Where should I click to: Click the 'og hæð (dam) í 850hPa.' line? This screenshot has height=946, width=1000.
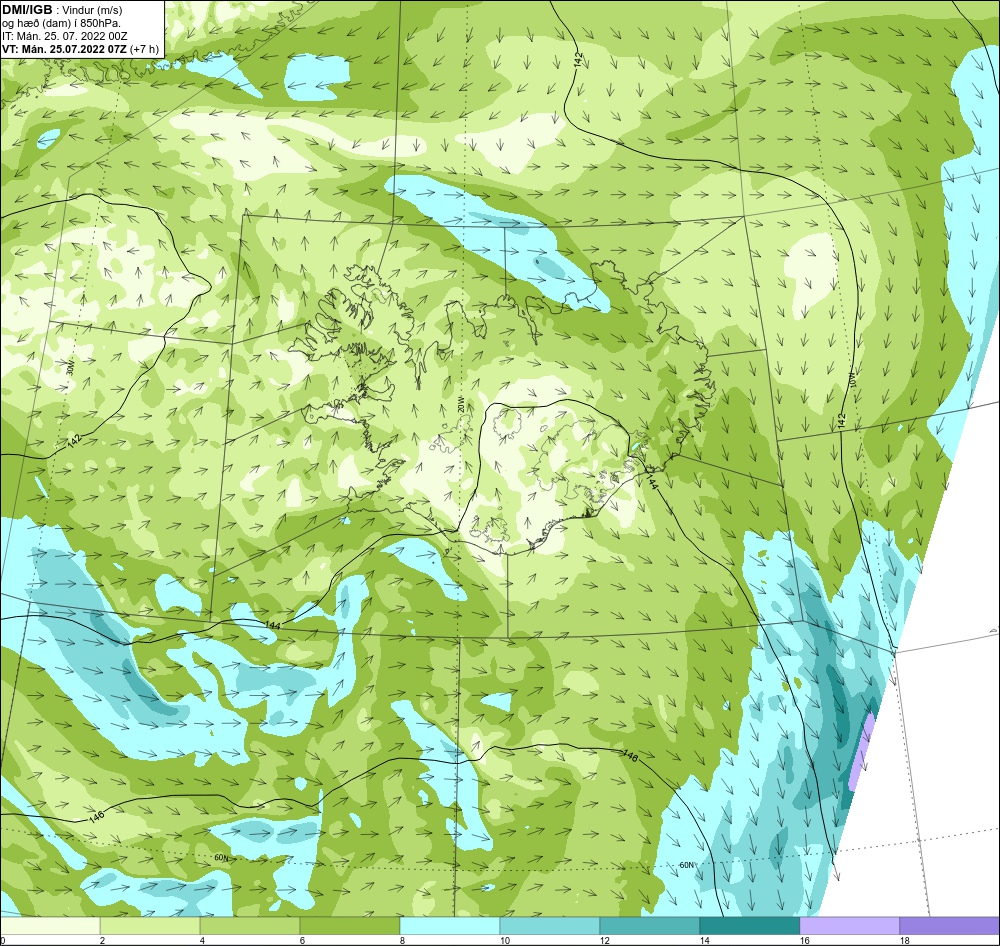[61, 24]
